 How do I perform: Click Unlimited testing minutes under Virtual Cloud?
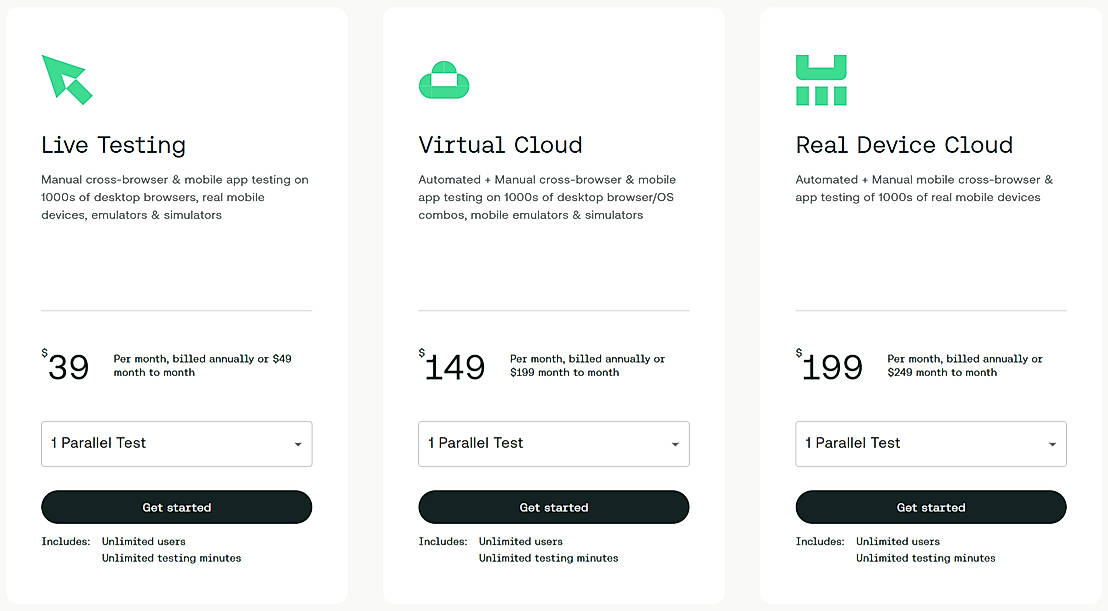point(548,558)
